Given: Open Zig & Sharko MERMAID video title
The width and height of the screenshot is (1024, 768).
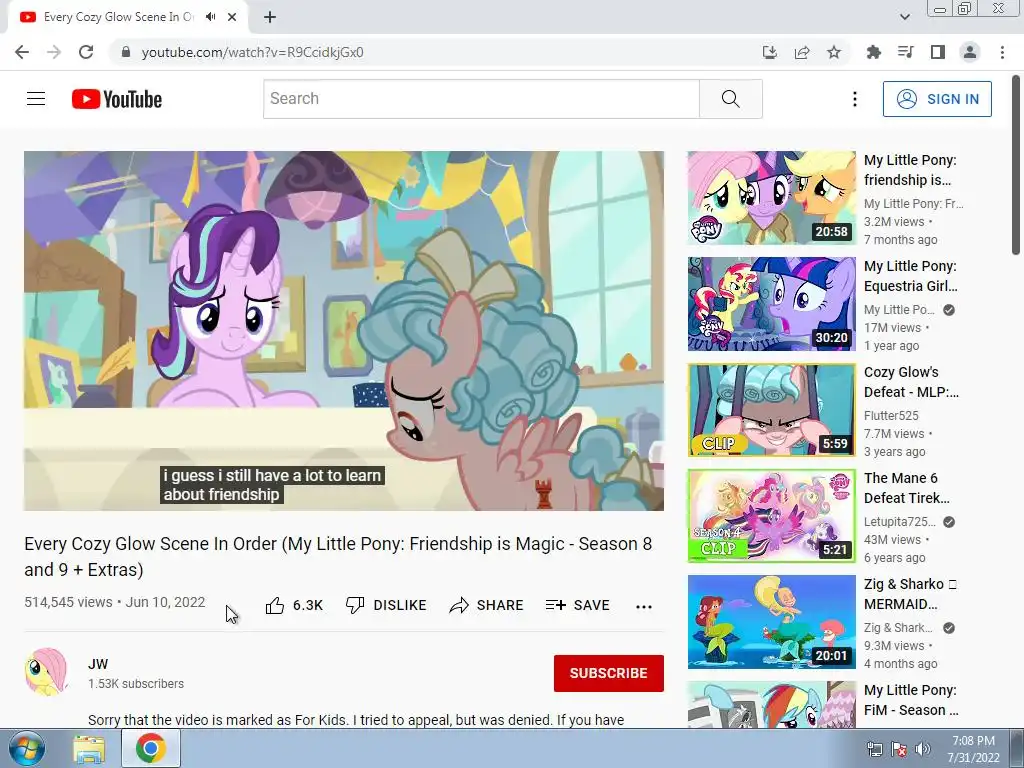Looking at the screenshot, I should click(x=910, y=594).
